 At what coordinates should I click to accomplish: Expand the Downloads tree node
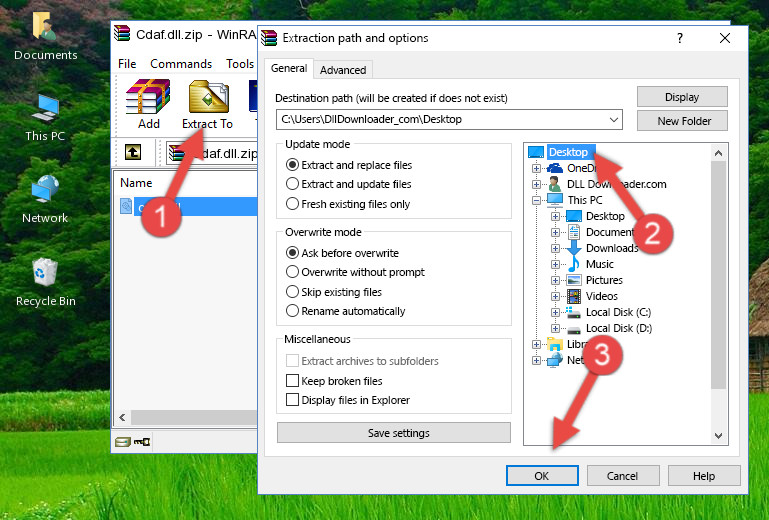555,248
